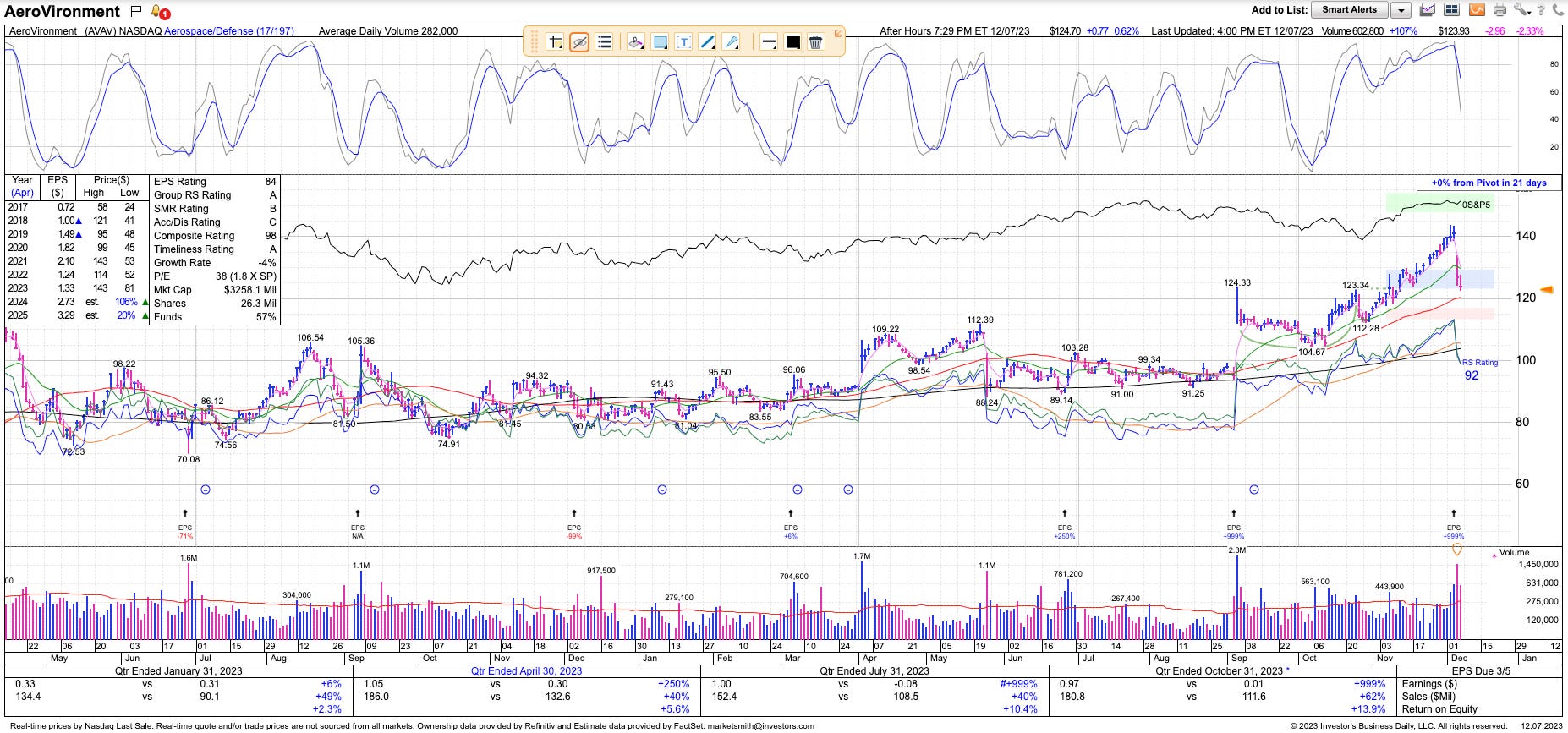Click the flag icon next to AeroVironment
The height and width of the screenshot is (733, 1568).
click(136, 11)
